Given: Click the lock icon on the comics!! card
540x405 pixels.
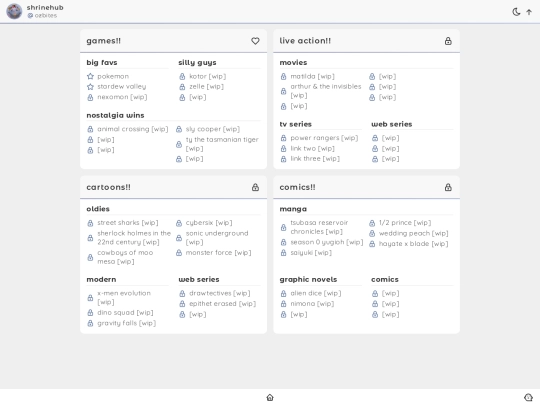Looking at the screenshot, I should click(x=448, y=187).
